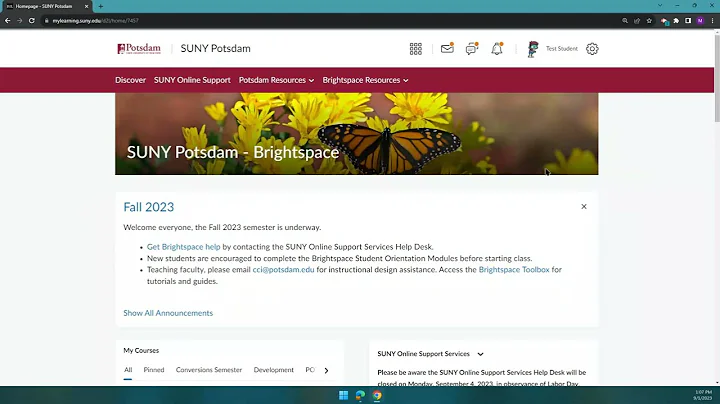Open the update alerts bell icon
The height and width of the screenshot is (404, 720).
[x=497, y=48]
